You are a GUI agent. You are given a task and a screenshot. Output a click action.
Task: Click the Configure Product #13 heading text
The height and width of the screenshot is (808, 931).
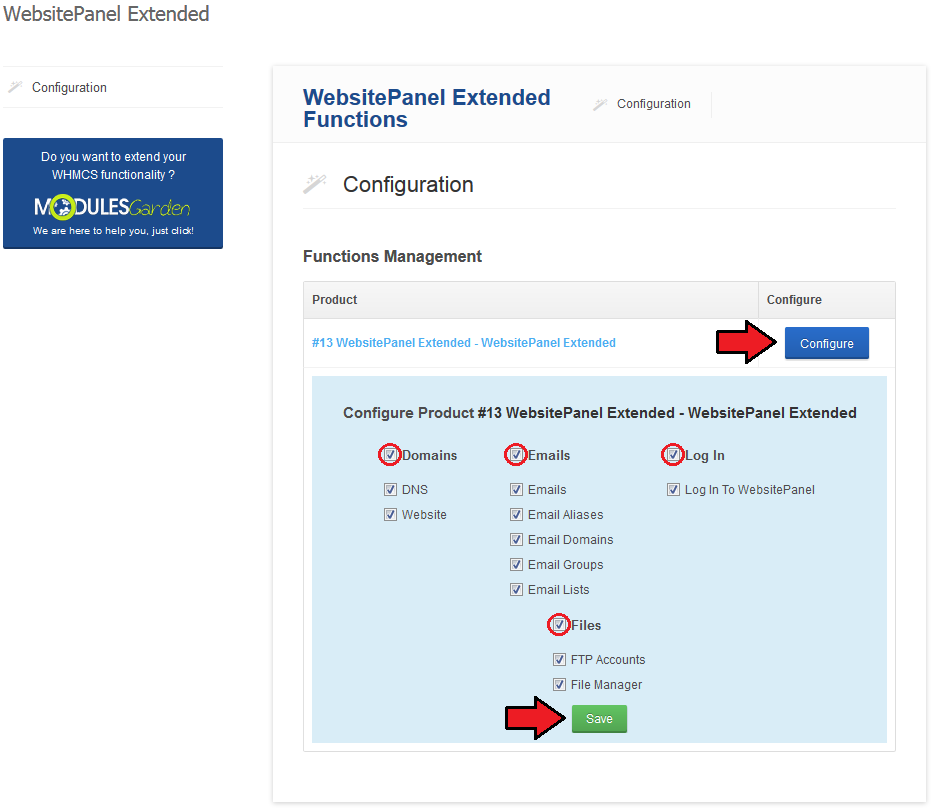tap(600, 413)
